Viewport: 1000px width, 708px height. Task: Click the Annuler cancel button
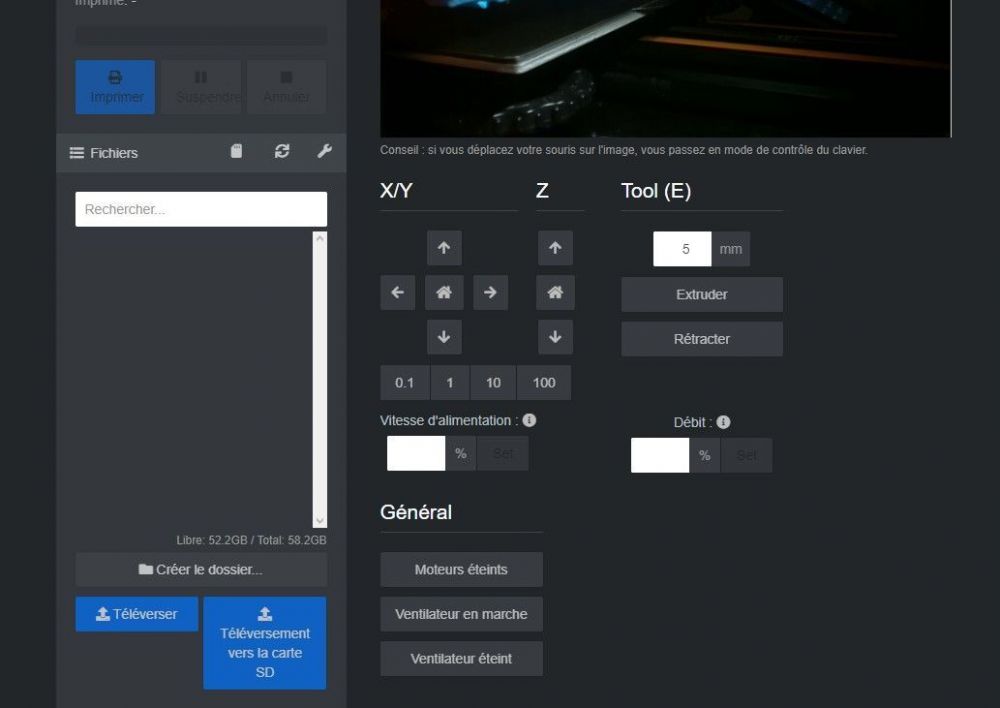pyautogui.click(x=286, y=87)
